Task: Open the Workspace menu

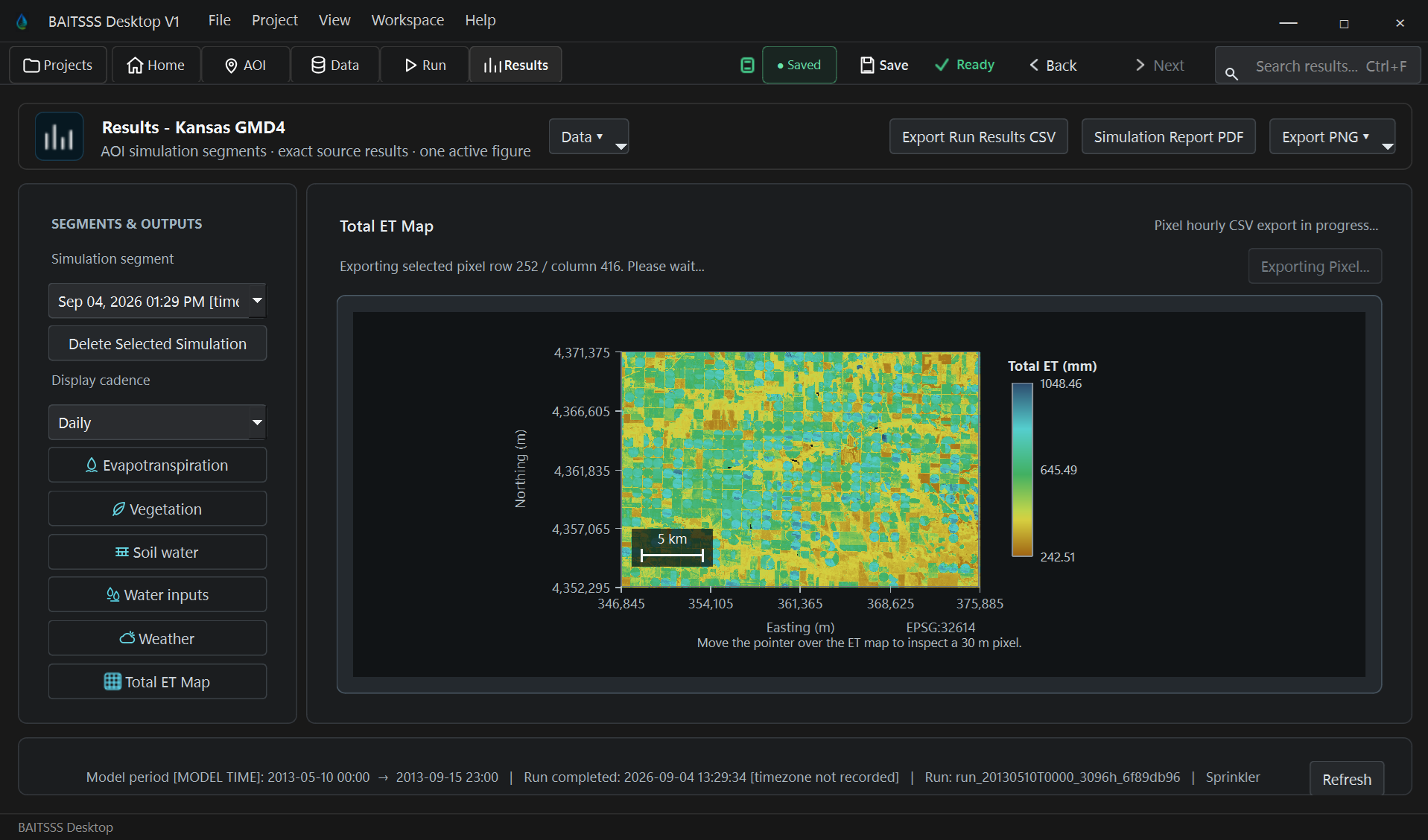Action: coord(407,20)
